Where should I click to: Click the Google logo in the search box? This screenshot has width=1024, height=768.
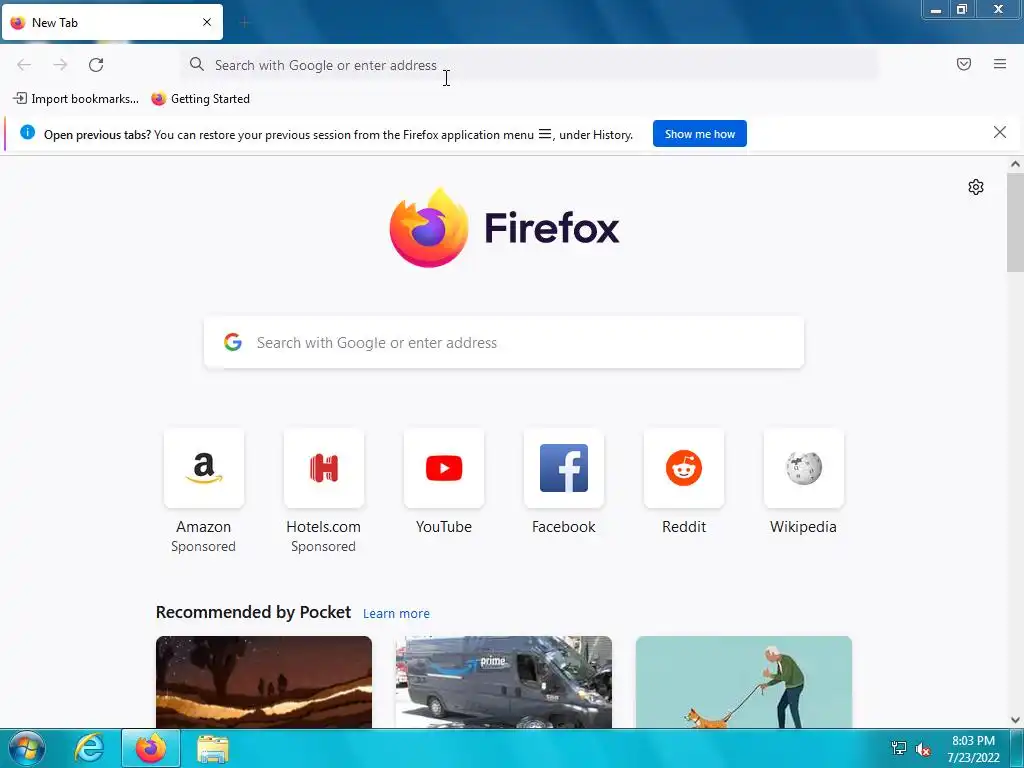tap(233, 342)
